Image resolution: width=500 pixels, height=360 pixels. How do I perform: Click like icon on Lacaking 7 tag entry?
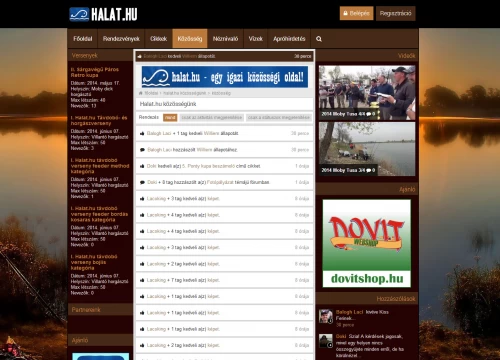[142, 280]
